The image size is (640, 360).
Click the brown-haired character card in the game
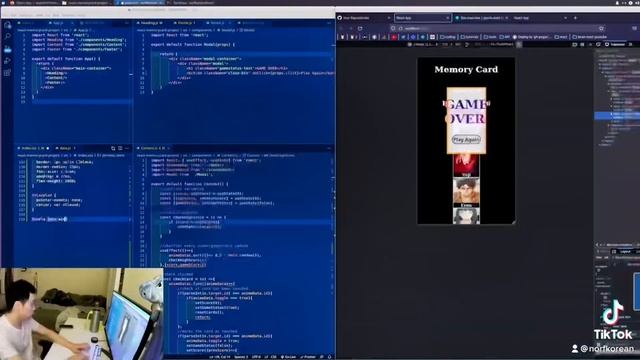(466, 193)
